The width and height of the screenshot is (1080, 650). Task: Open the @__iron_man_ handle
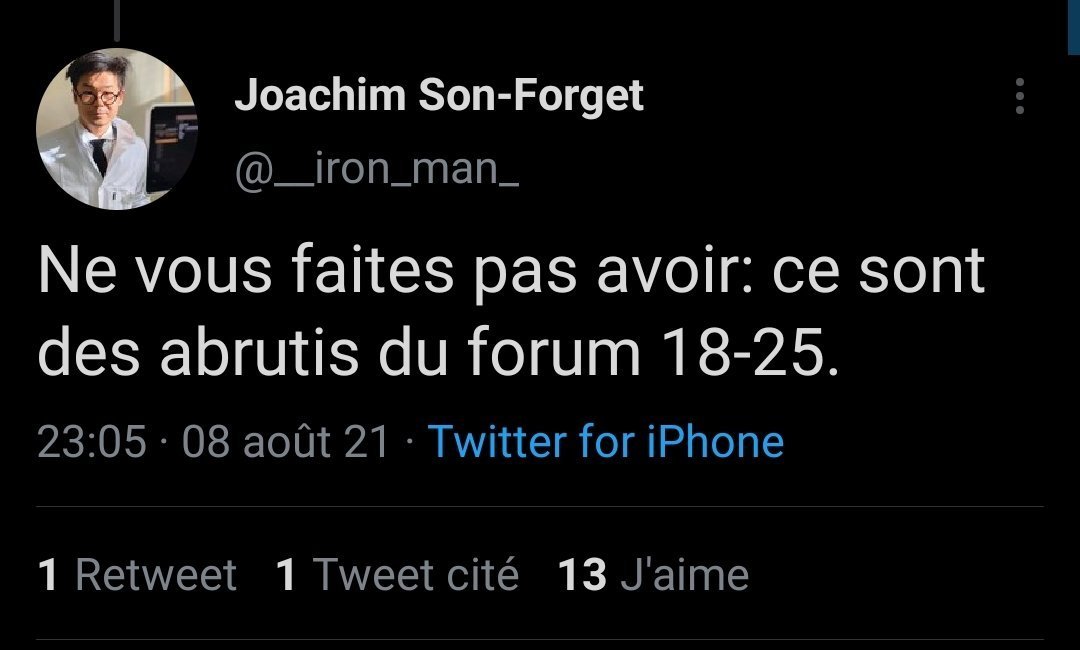coord(377,169)
